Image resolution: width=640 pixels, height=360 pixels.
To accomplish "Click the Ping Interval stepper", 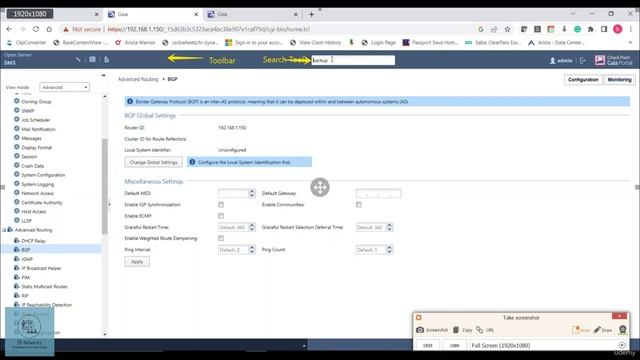I will (252, 250).
